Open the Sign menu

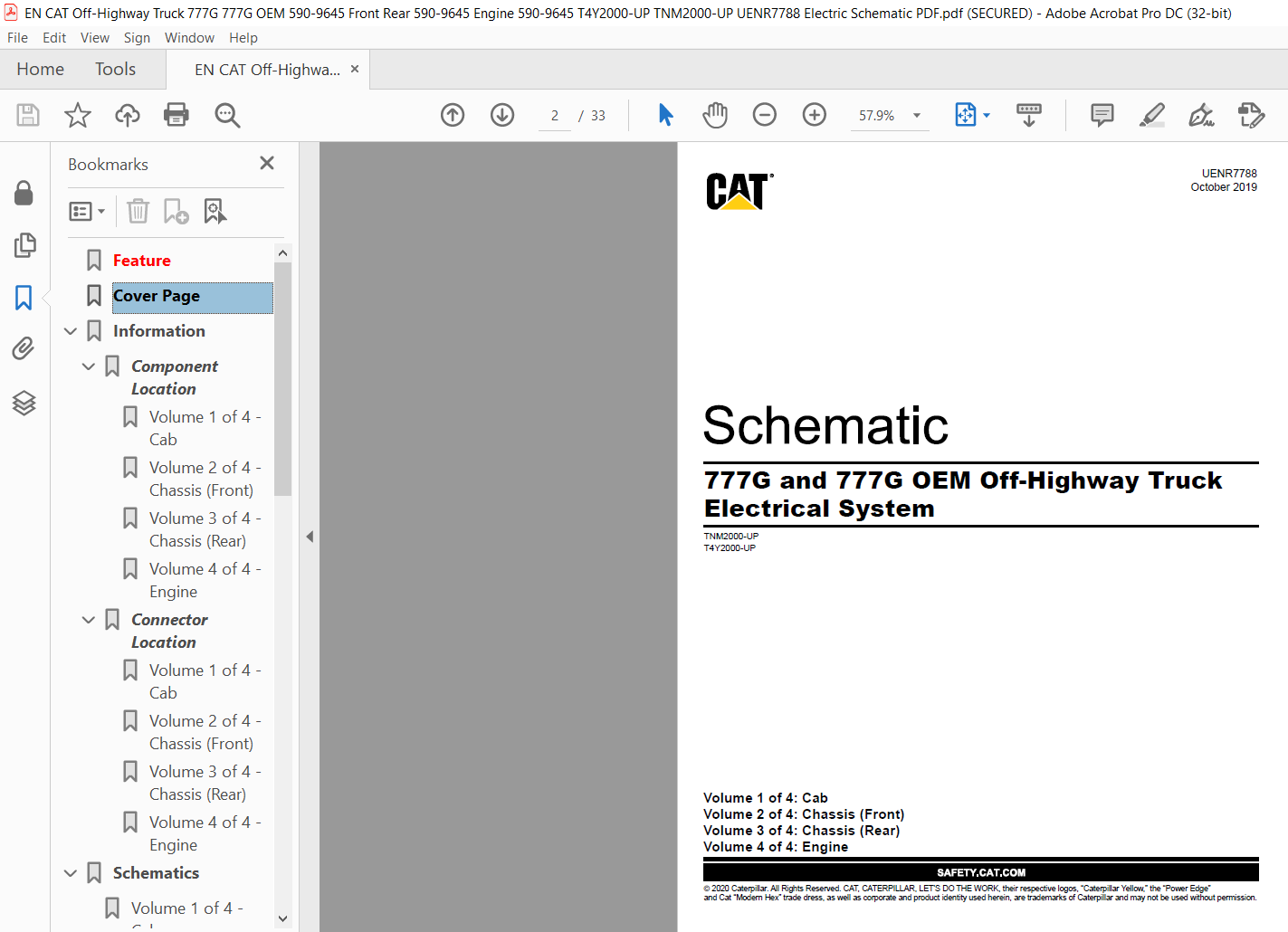[137, 38]
